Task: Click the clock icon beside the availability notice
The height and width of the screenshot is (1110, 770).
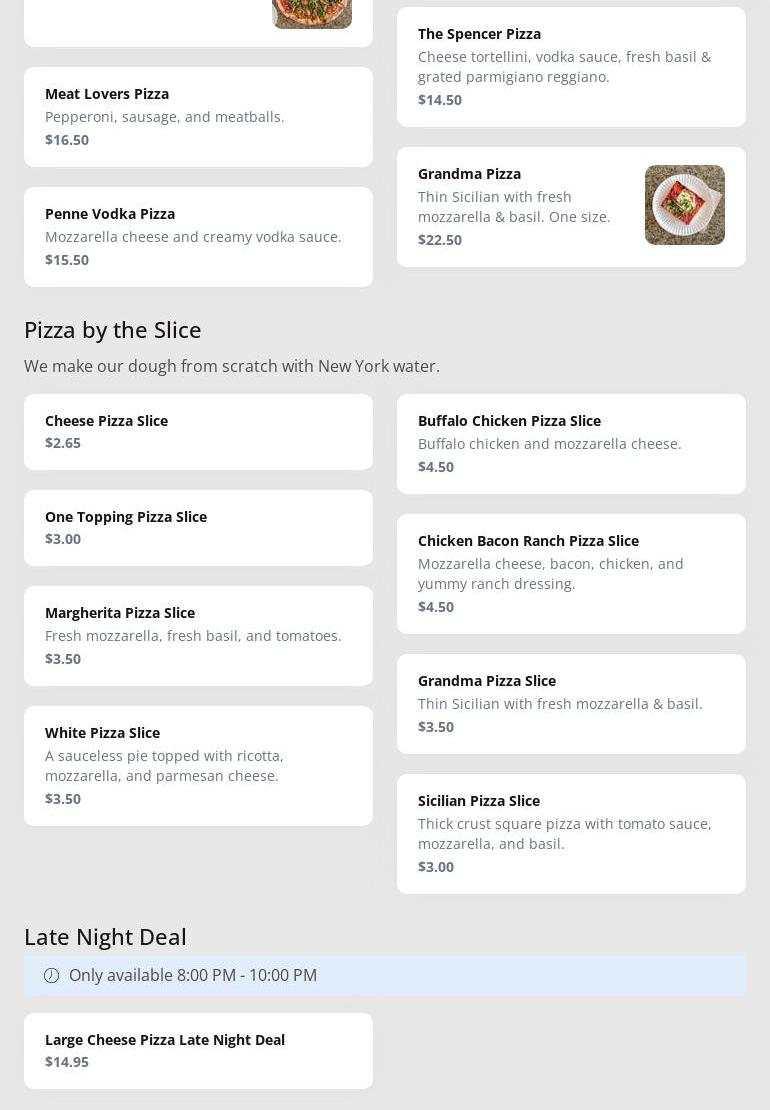Action: [x=51, y=975]
